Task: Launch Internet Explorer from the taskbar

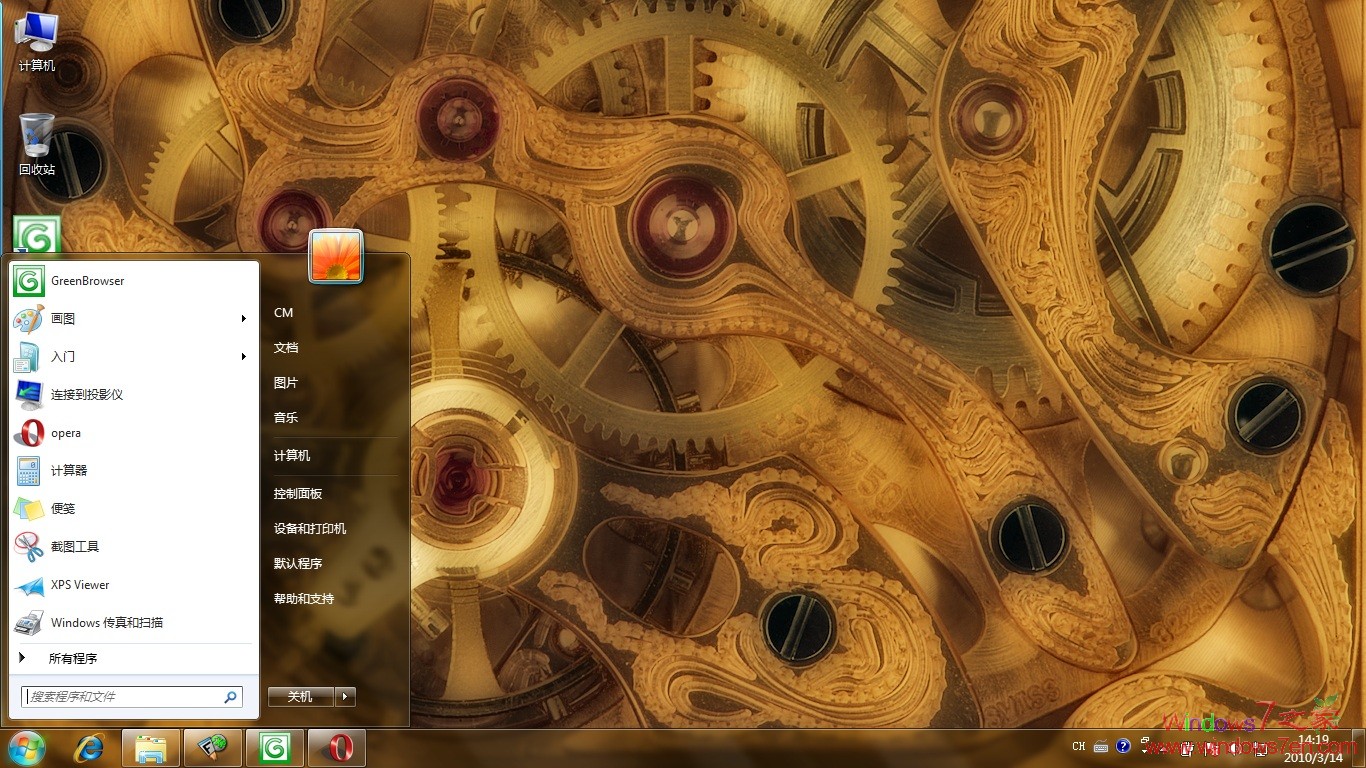Action: point(89,747)
